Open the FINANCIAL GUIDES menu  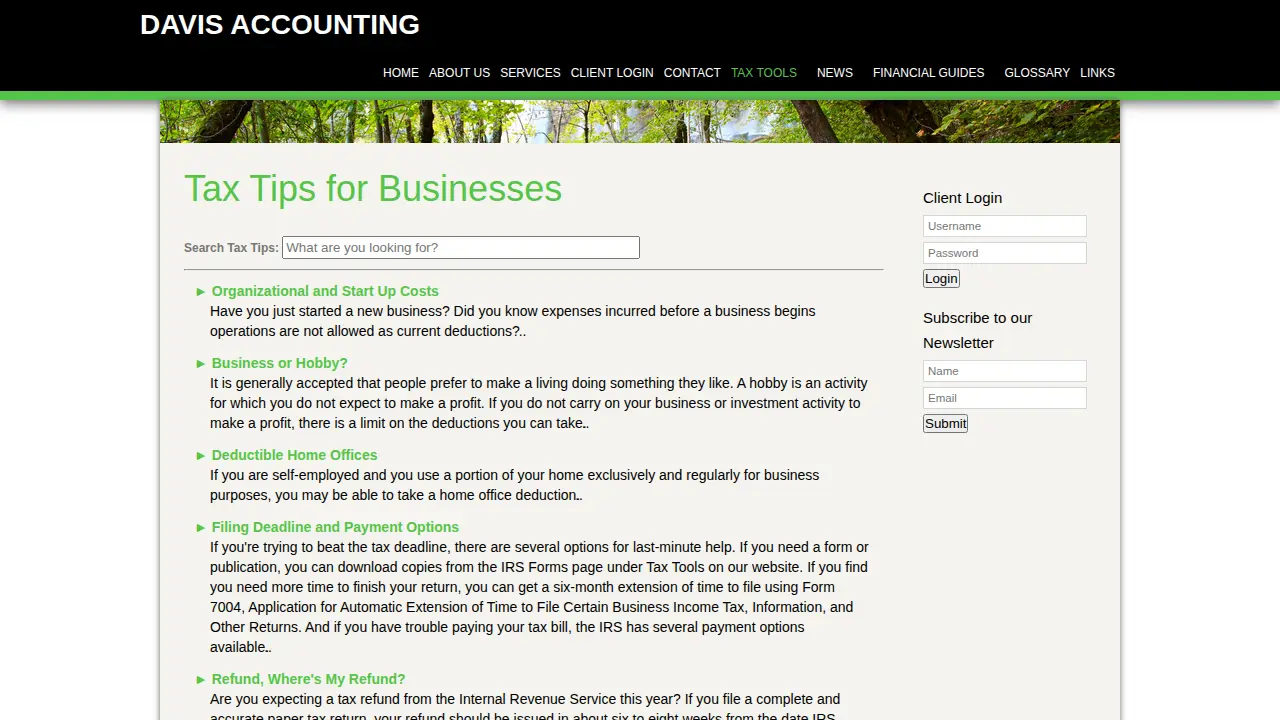[x=929, y=73]
